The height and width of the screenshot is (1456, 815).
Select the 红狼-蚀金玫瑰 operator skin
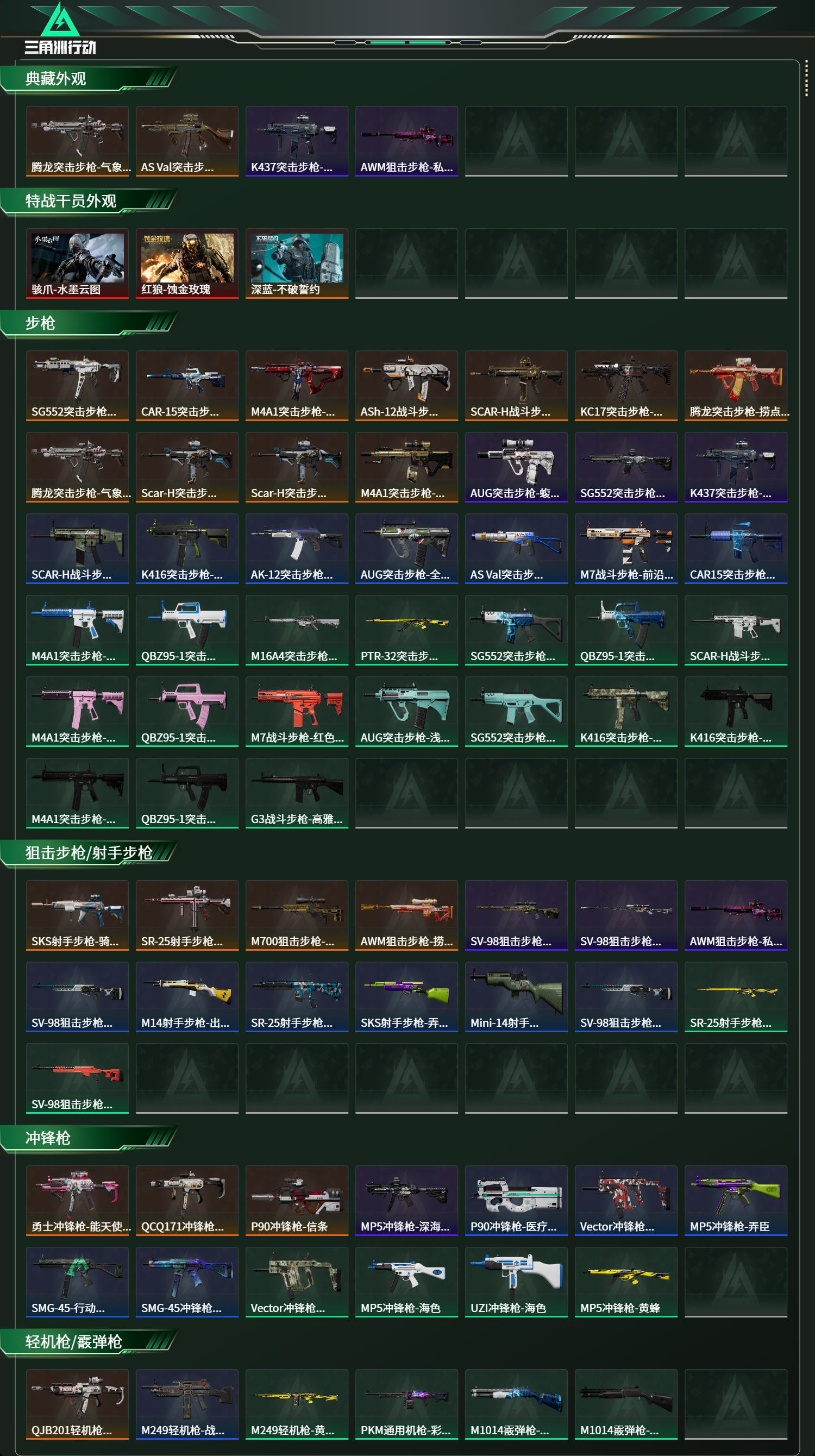(x=187, y=263)
